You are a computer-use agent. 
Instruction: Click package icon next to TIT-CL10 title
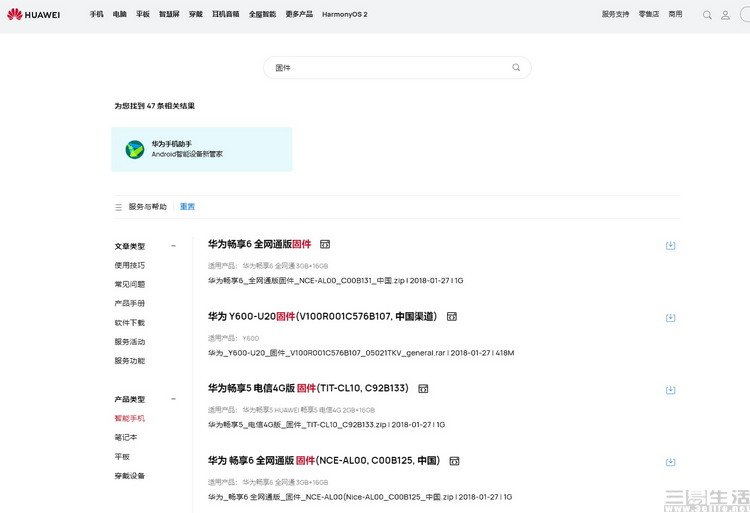point(423,389)
